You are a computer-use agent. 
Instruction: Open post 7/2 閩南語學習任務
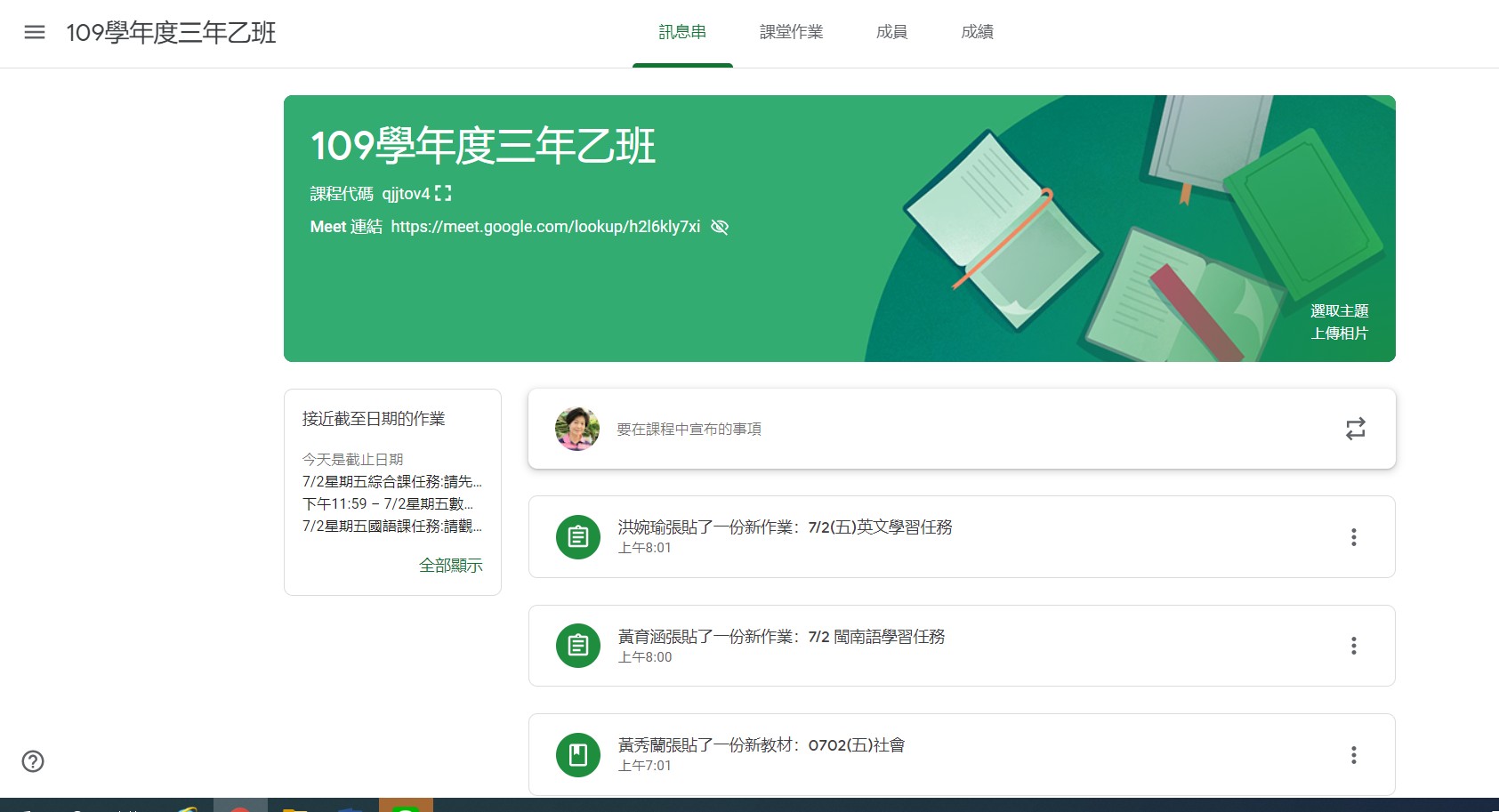click(962, 646)
